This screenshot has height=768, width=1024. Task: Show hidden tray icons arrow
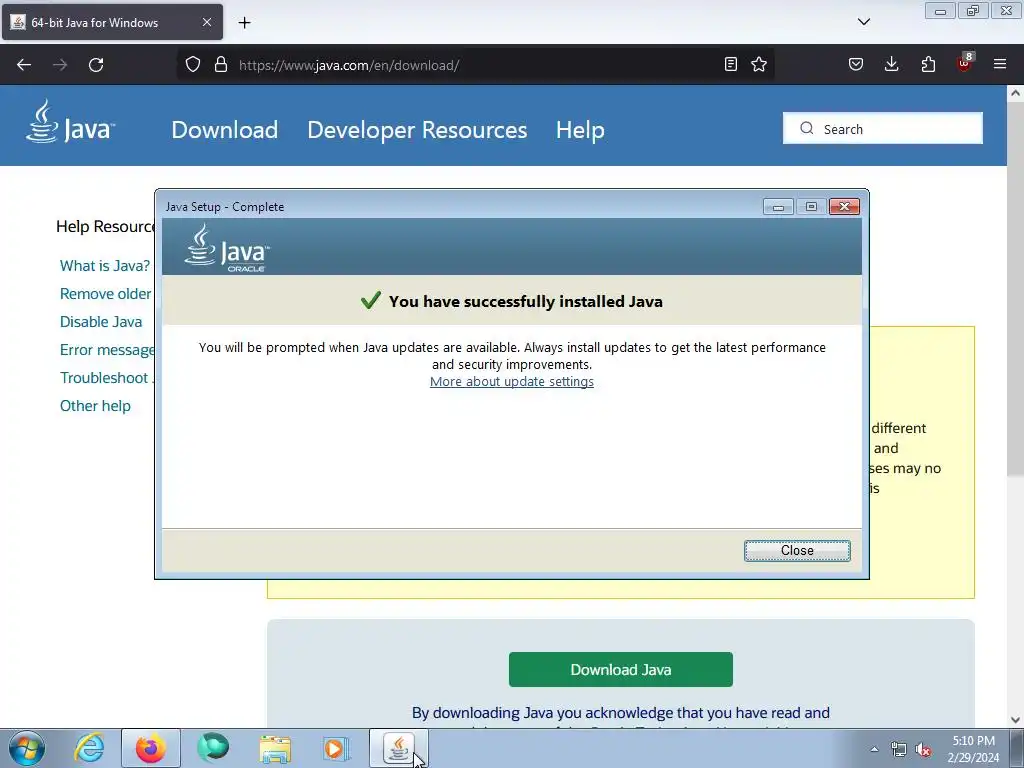[874, 749]
